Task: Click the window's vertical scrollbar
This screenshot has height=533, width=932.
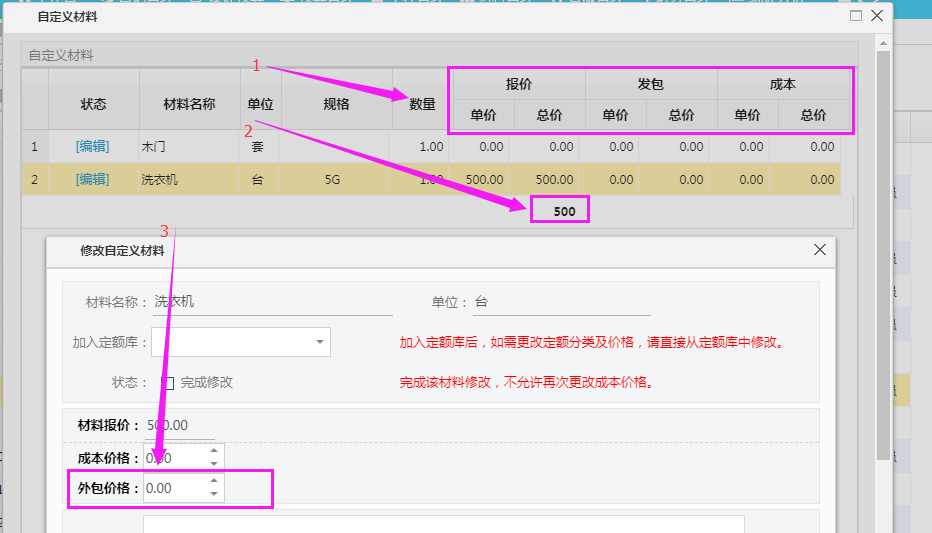Action: (x=883, y=250)
